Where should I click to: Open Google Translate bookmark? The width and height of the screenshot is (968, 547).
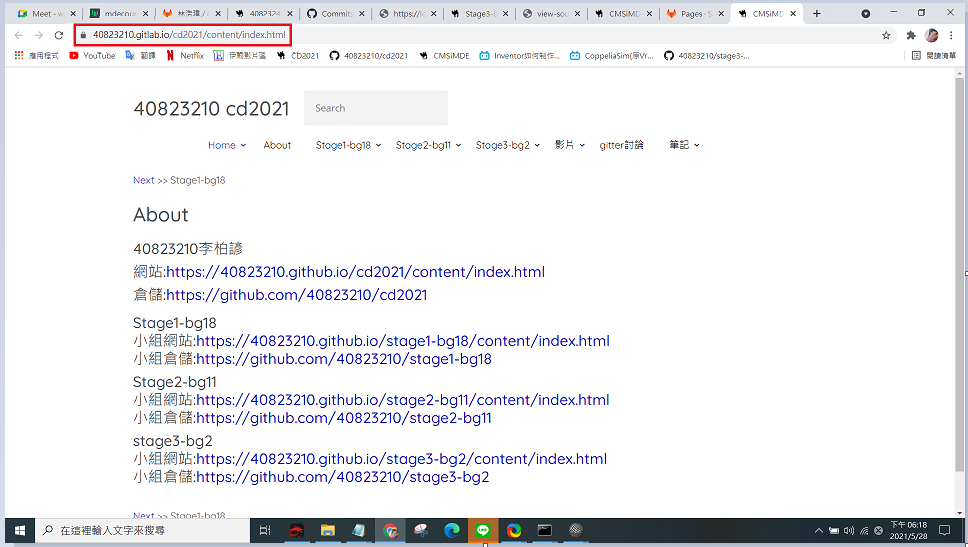tap(140, 56)
